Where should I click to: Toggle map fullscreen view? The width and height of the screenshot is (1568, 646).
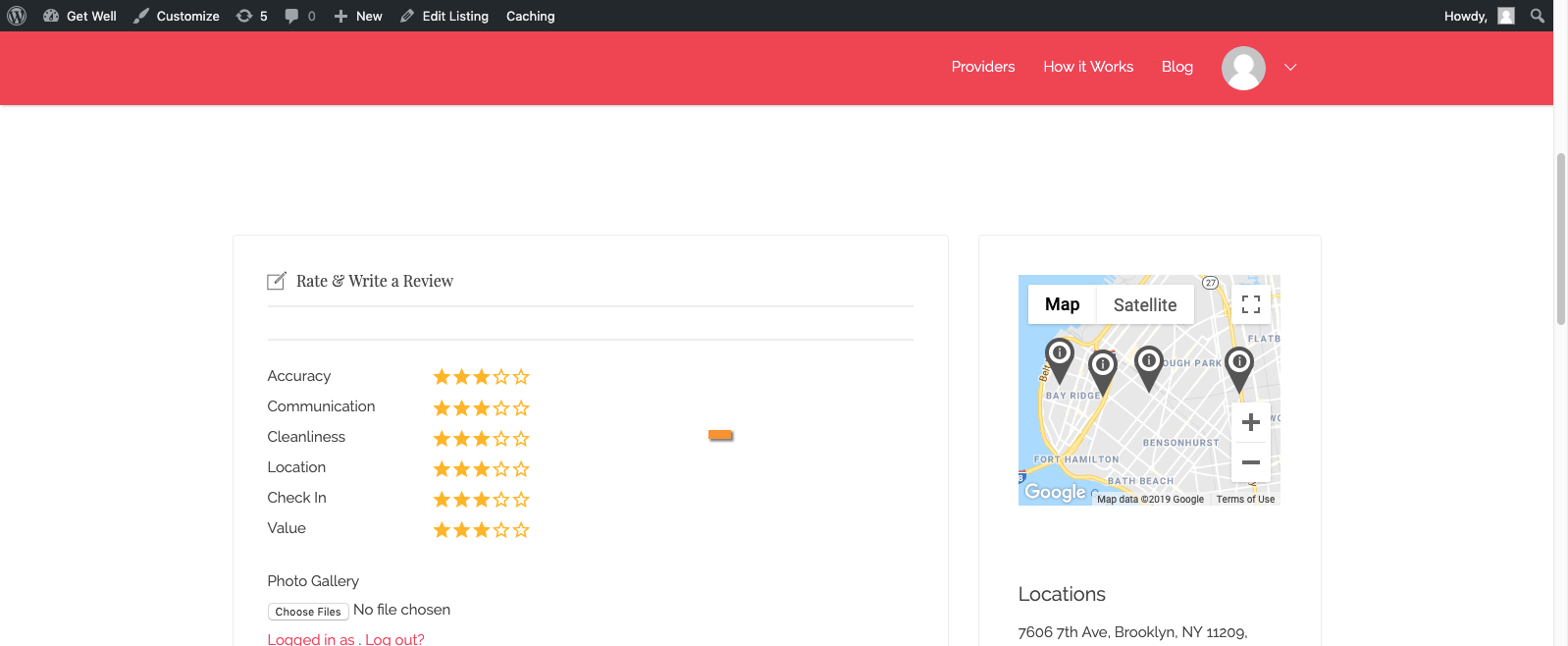[1251, 304]
